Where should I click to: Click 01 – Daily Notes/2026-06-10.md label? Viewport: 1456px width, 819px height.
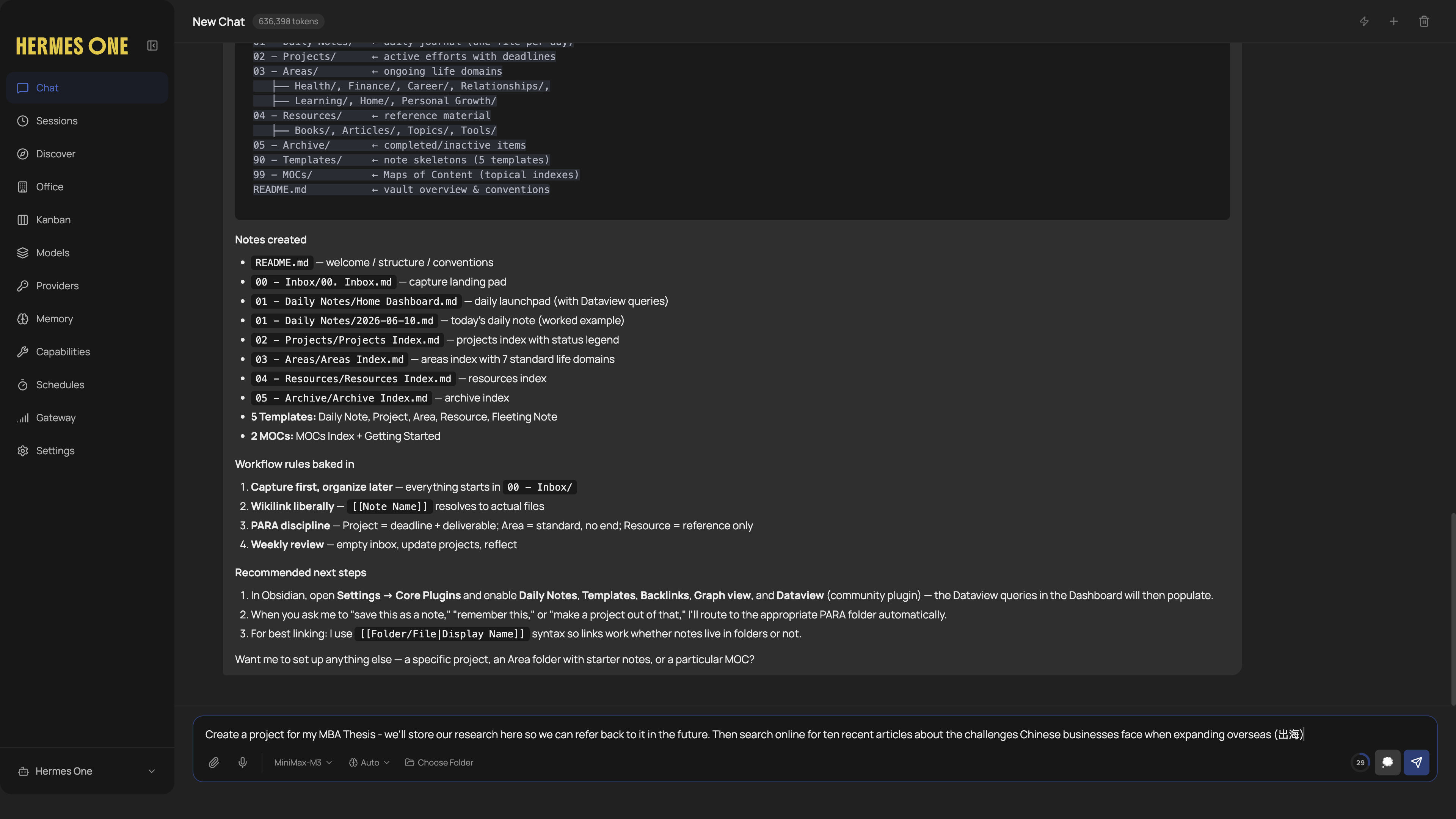[344, 320]
